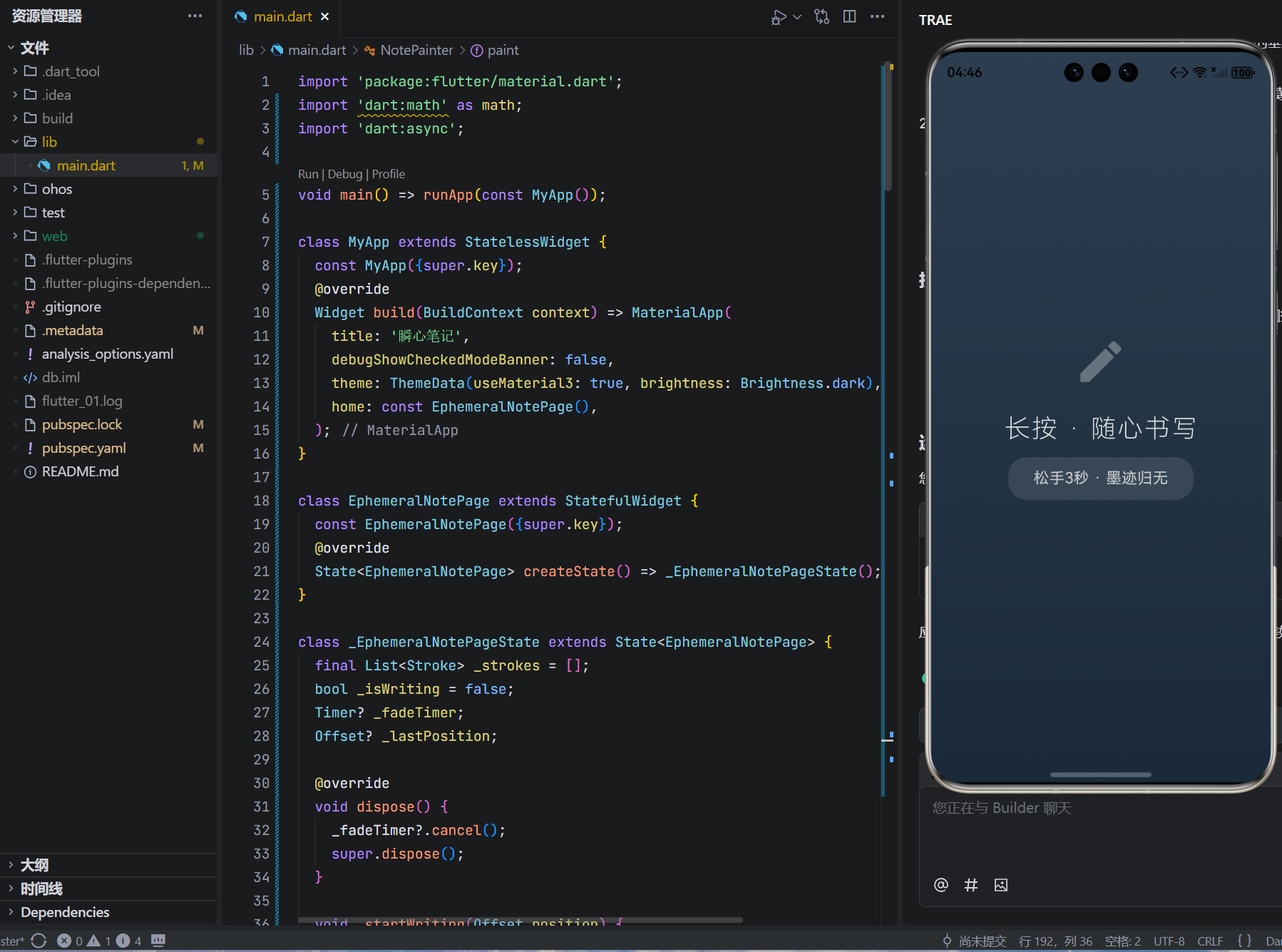Image resolution: width=1282 pixels, height=952 pixels.
Task: Select lib in the breadcrumb path
Action: [246, 50]
